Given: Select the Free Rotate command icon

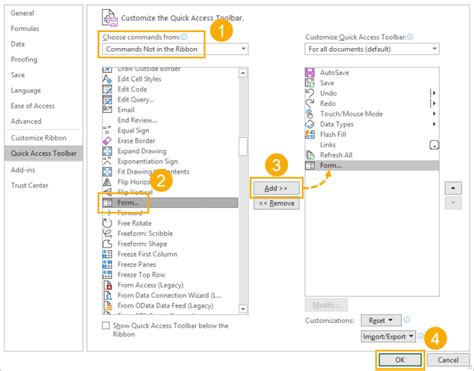Looking at the screenshot, I should point(107,223).
